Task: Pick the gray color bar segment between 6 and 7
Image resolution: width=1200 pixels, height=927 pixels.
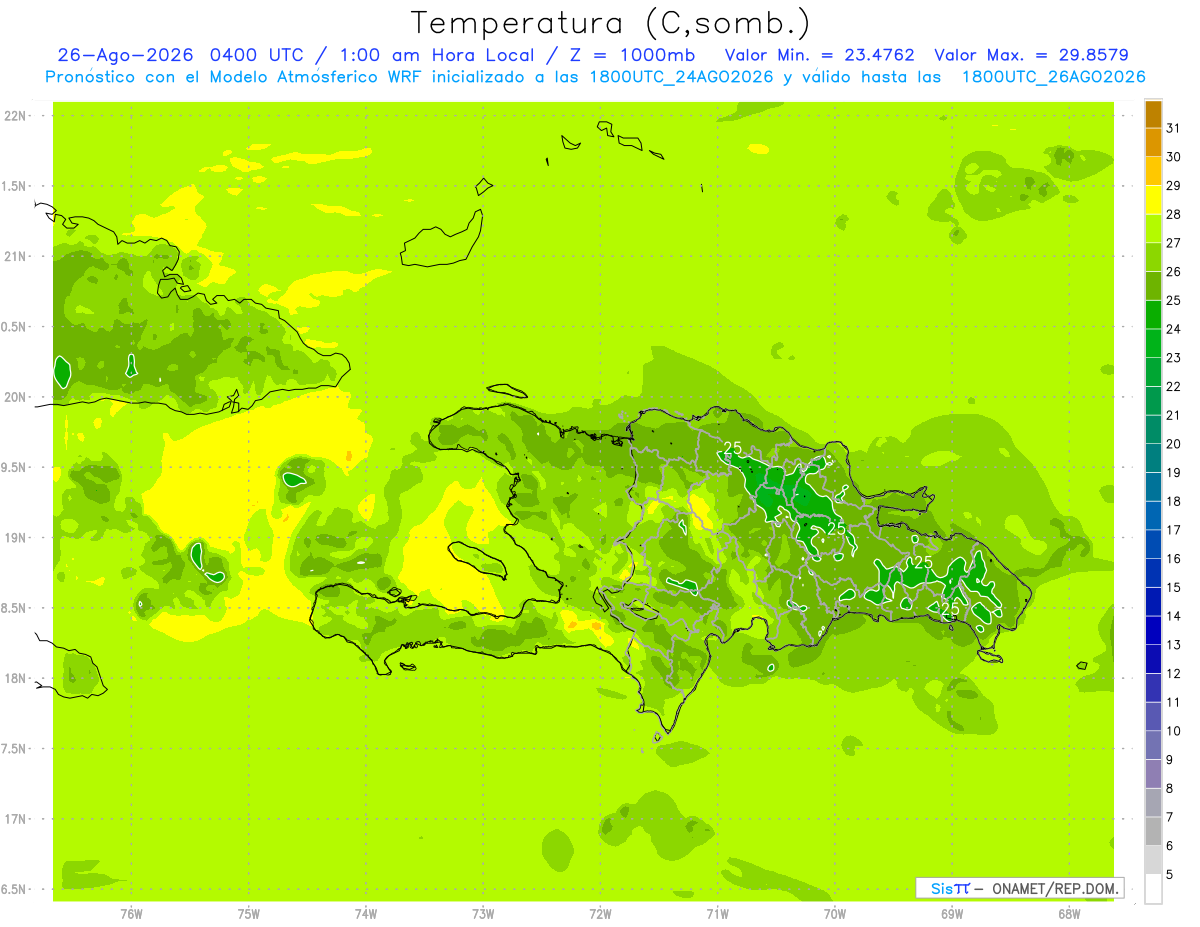Action: (1153, 832)
